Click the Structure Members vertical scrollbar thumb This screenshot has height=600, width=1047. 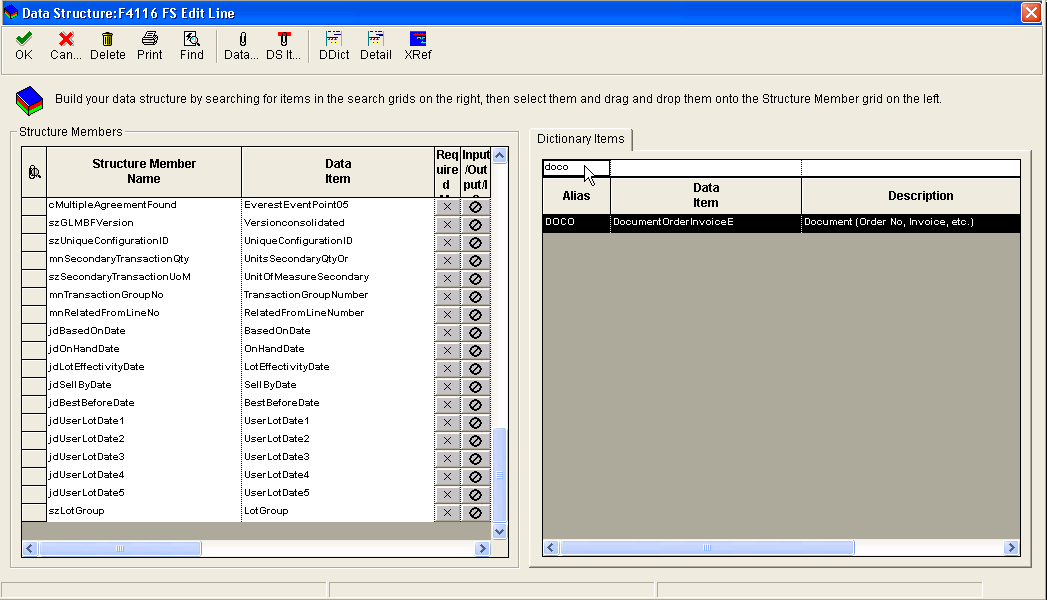[x=499, y=475]
